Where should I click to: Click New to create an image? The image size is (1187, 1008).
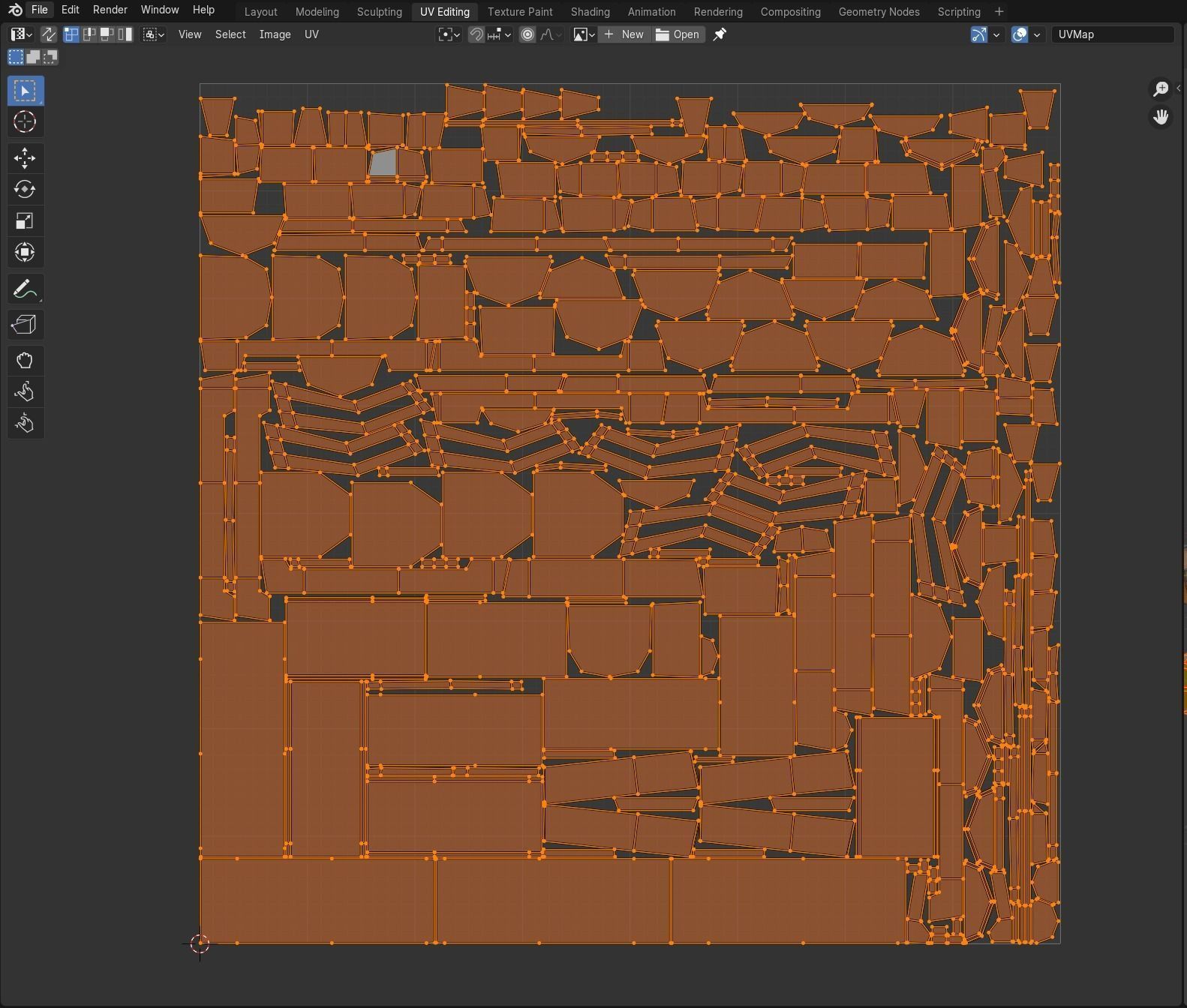tap(624, 34)
